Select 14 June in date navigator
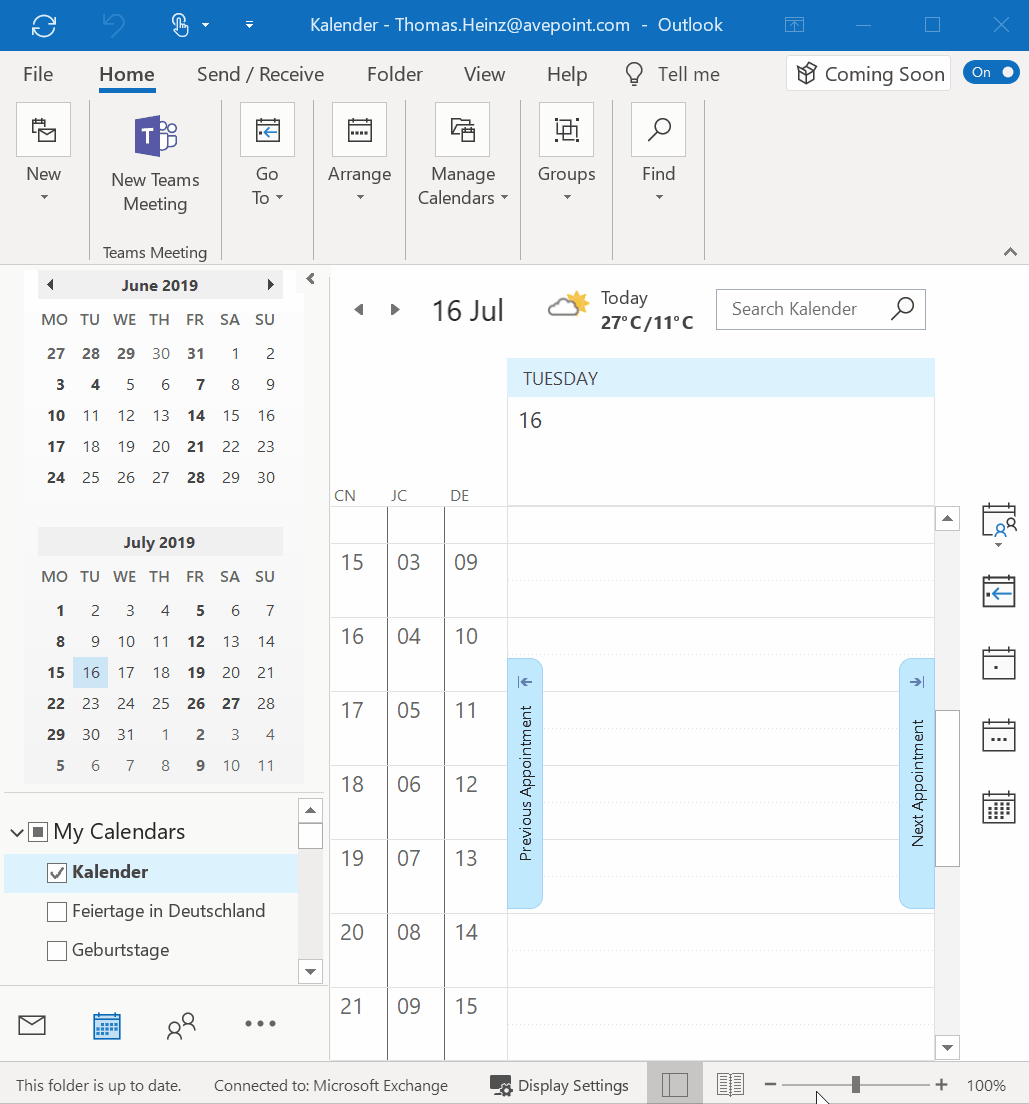Image resolution: width=1029 pixels, height=1104 pixels. (196, 415)
